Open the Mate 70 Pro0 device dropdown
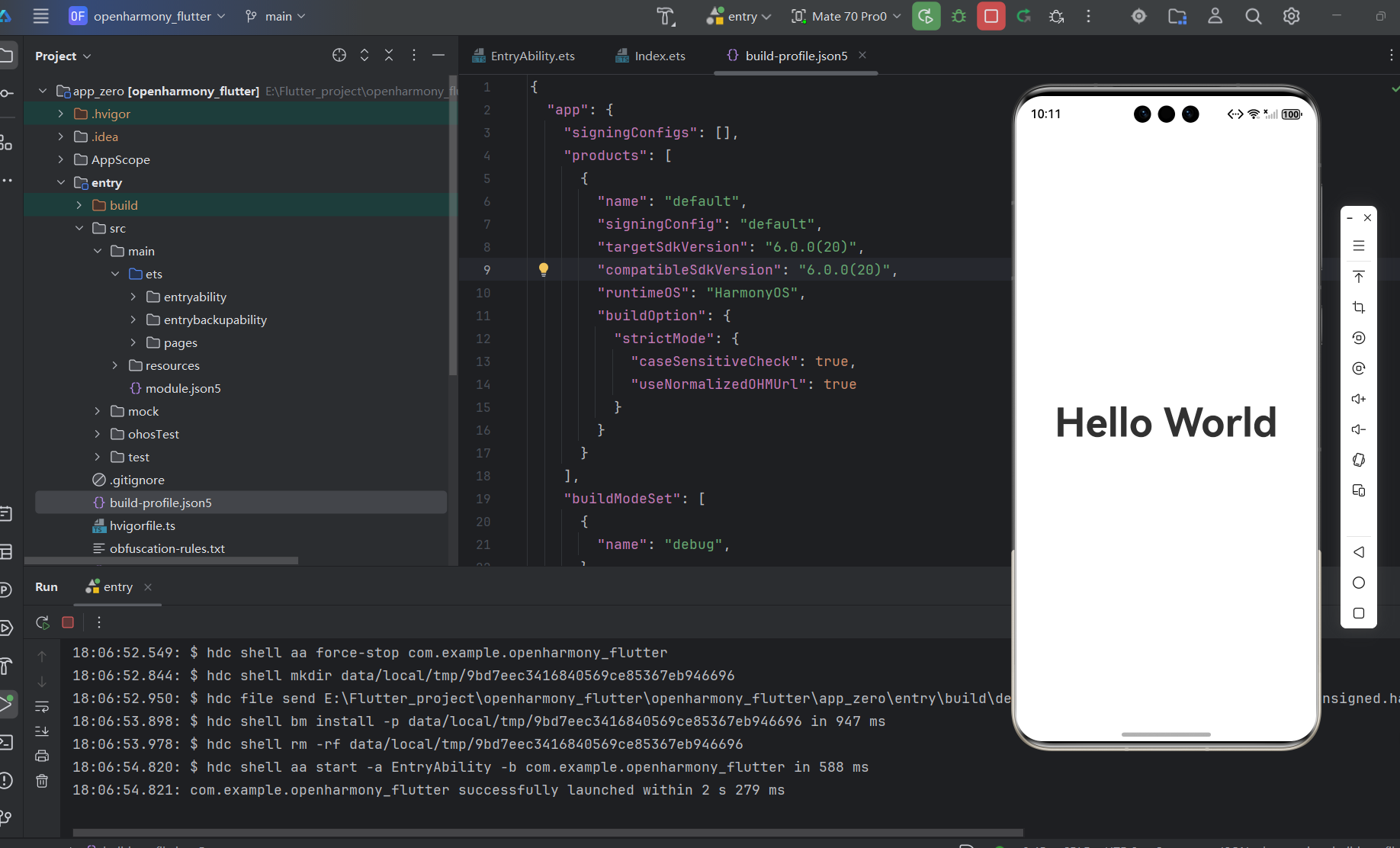Viewport: 1400px width, 848px height. point(846,16)
